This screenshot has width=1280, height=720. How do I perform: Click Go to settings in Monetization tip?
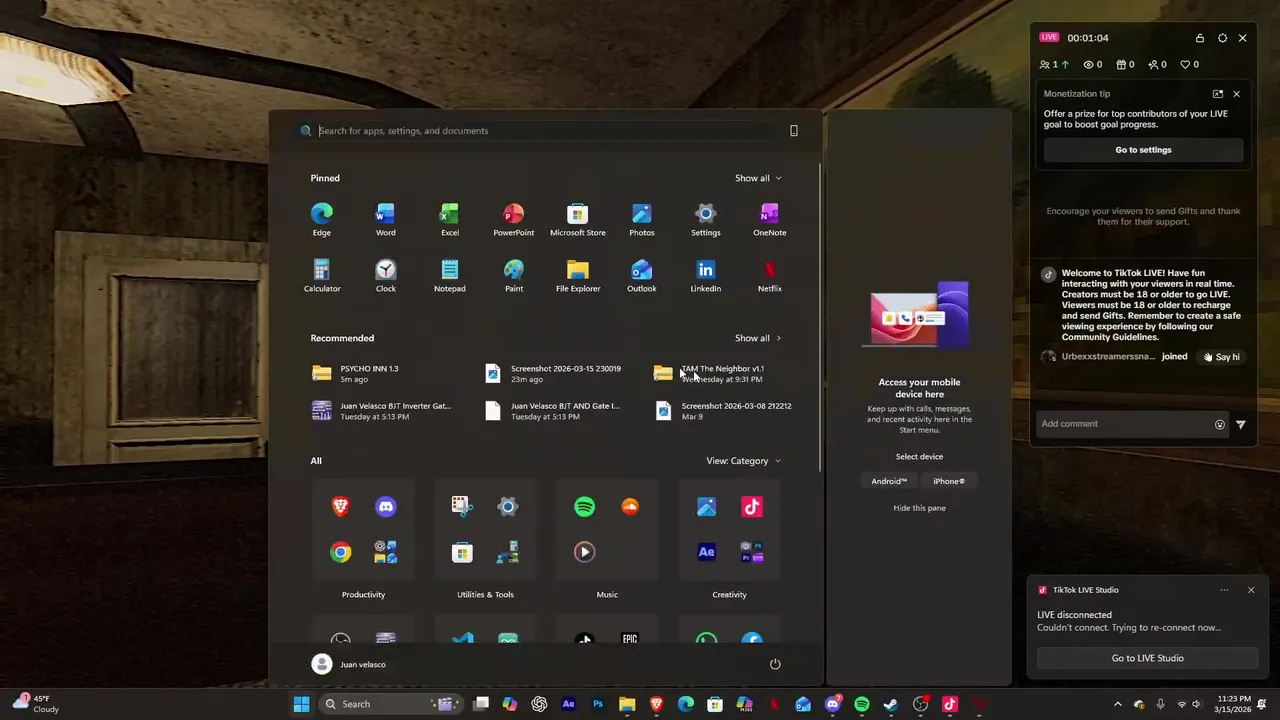1143,150
